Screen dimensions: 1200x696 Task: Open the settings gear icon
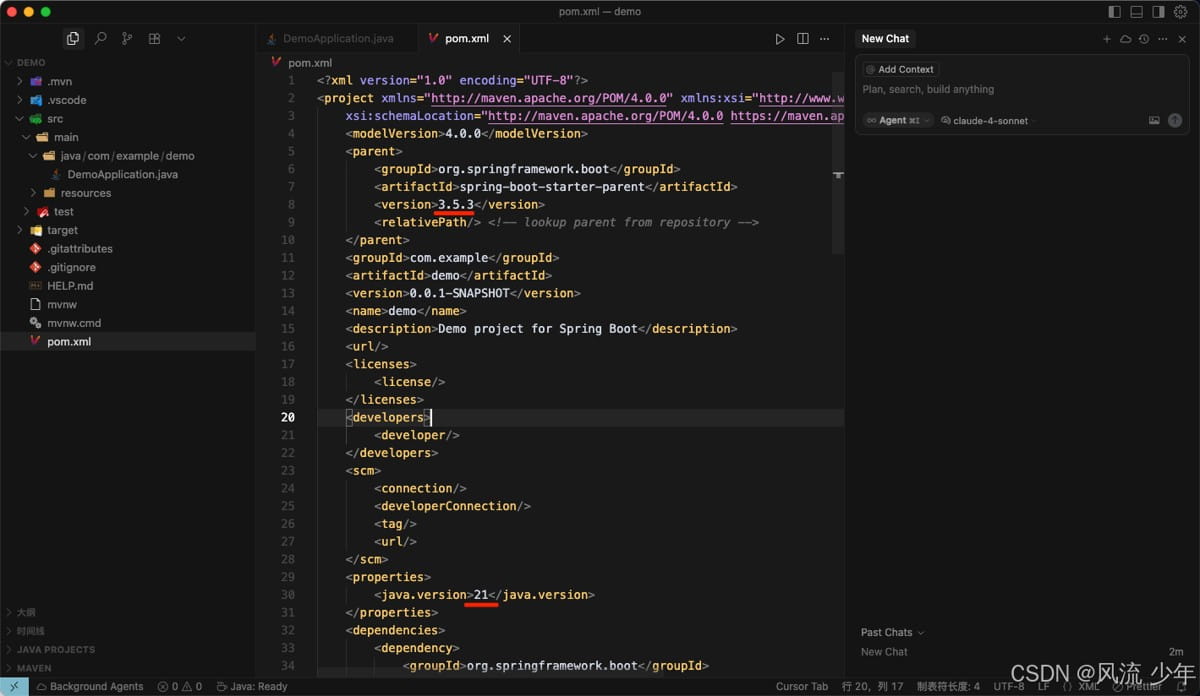click(x=1180, y=12)
